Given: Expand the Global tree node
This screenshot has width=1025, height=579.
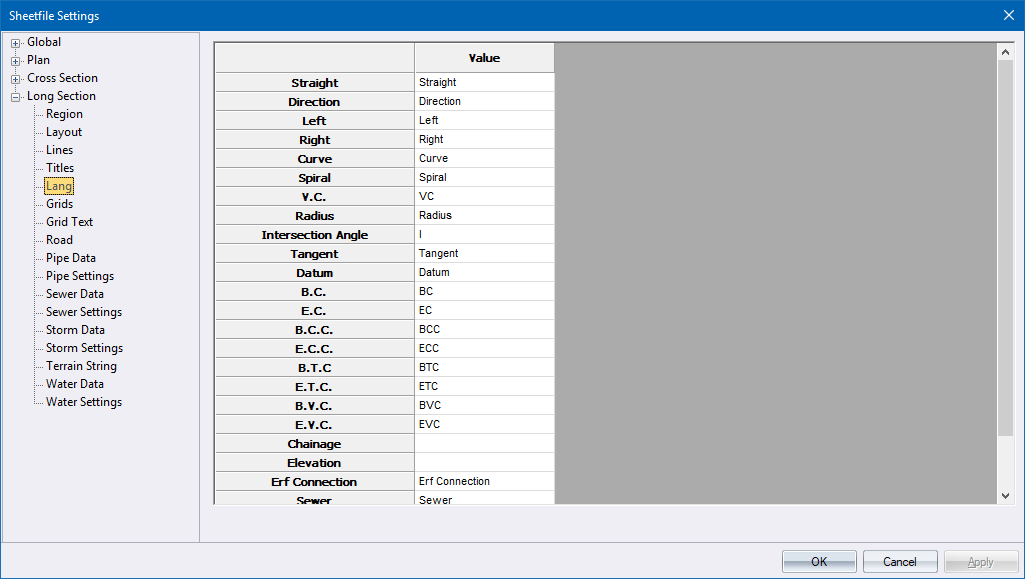Looking at the screenshot, I should [x=16, y=43].
